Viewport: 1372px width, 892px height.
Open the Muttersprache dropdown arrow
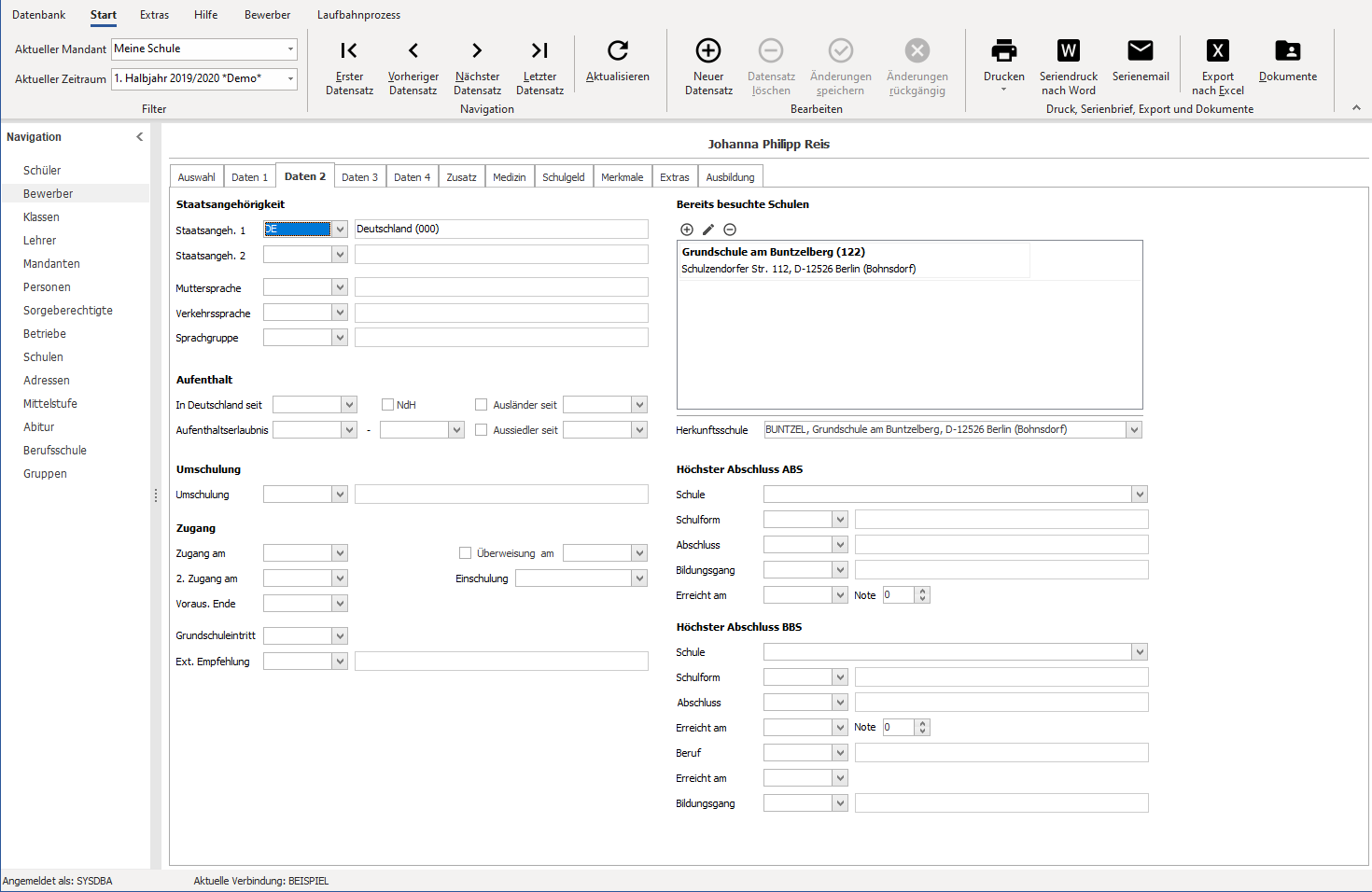(340, 287)
